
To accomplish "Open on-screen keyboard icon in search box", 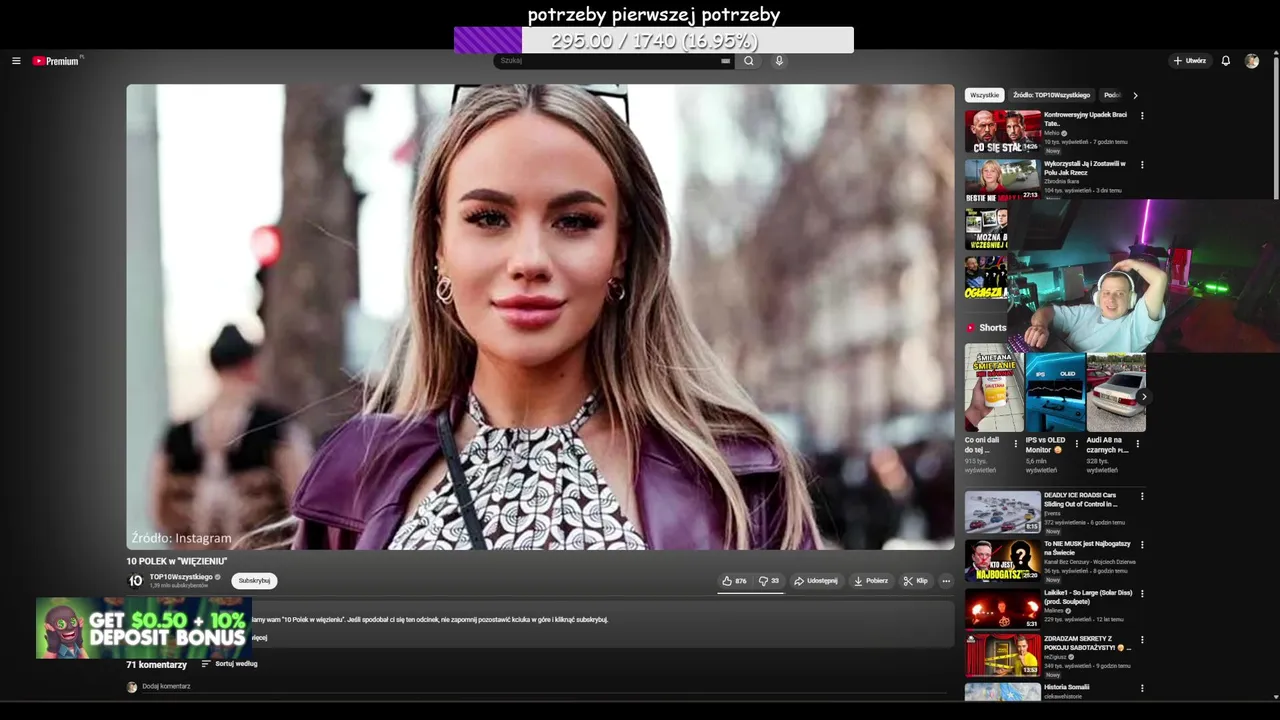I will tap(726, 61).
